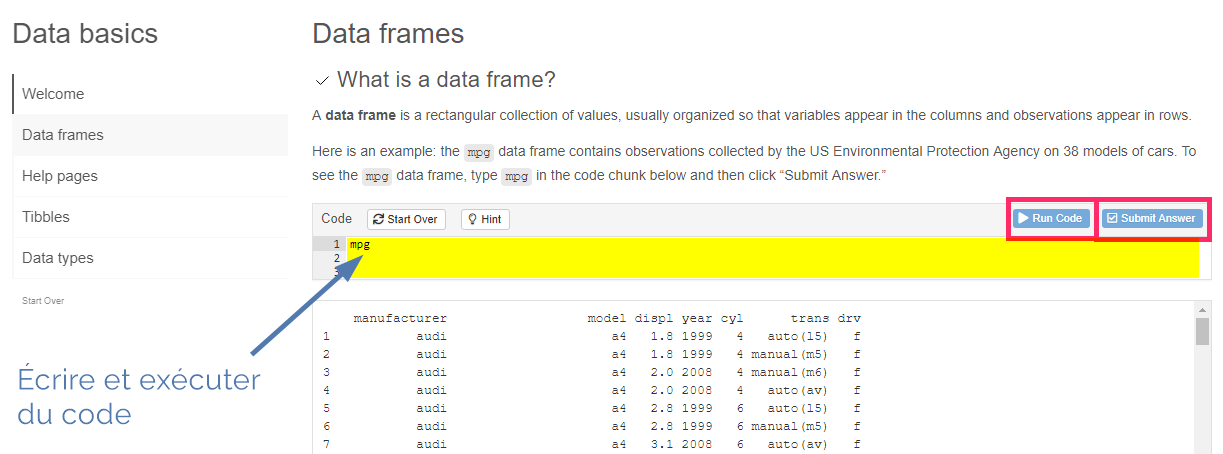Navigate to the Tibbles section
Image resolution: width=1223 pixels, height=454 pixels.
point(150,217)
